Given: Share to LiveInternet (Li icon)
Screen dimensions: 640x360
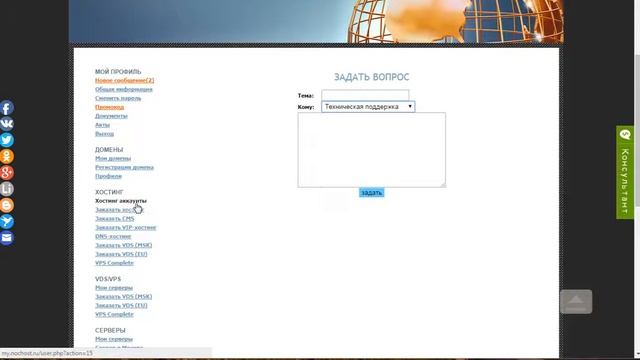Looking at the screenshot, I should 7,189.
